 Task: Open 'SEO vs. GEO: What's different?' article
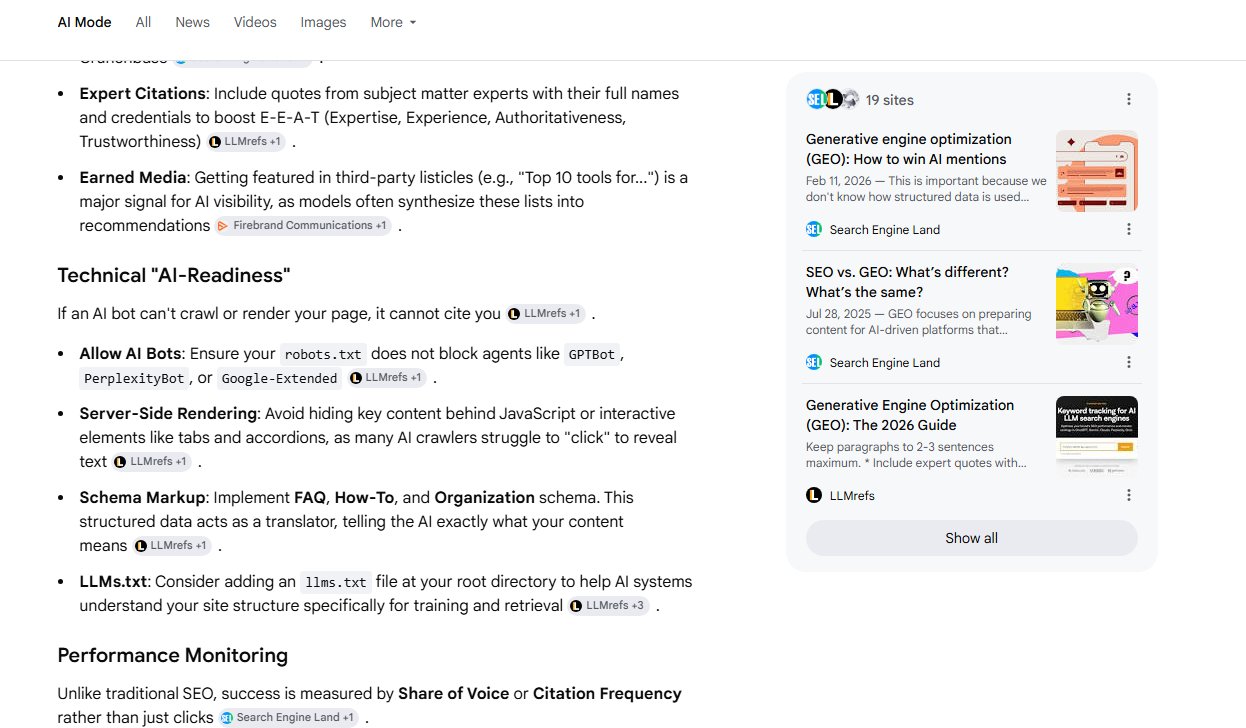(x=907, y=282)
